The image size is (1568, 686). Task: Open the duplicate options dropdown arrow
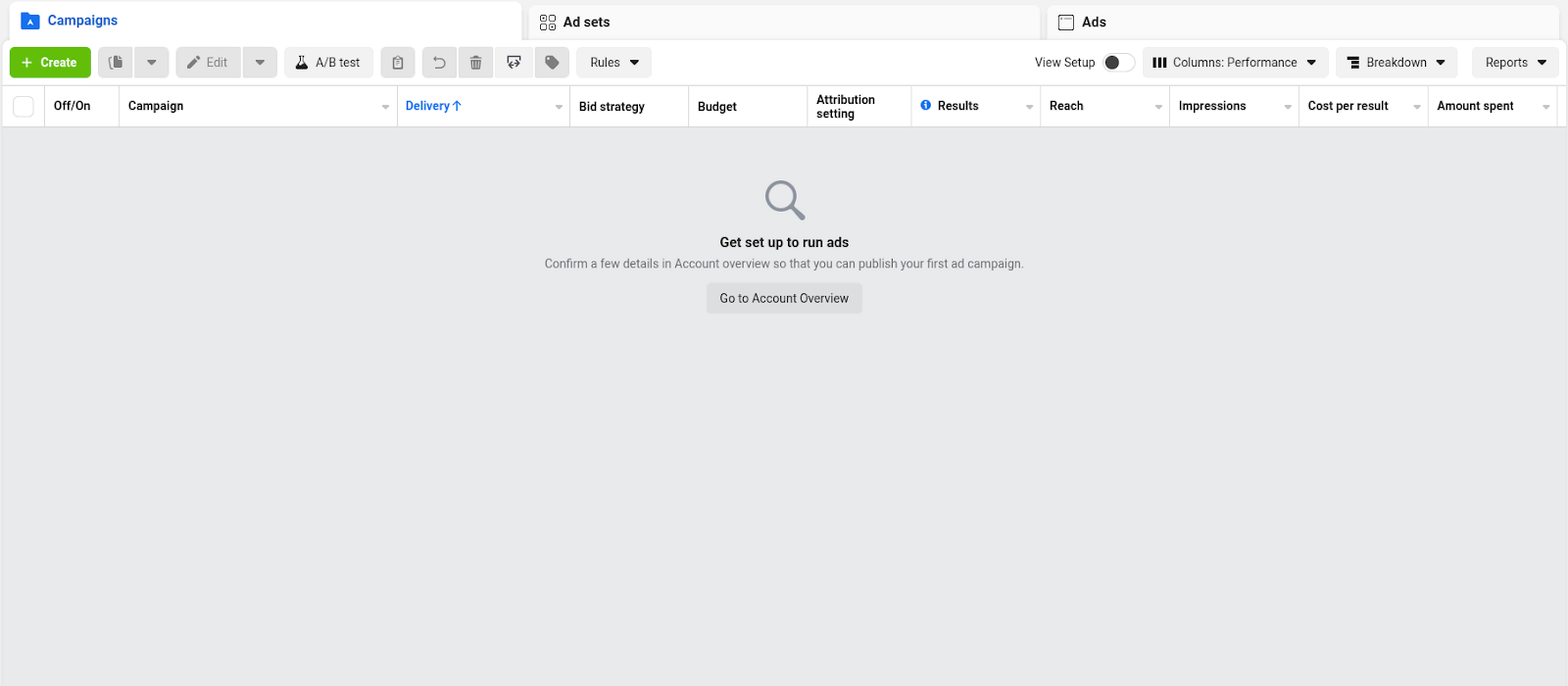pyautogui.click(x=152, y=63)
